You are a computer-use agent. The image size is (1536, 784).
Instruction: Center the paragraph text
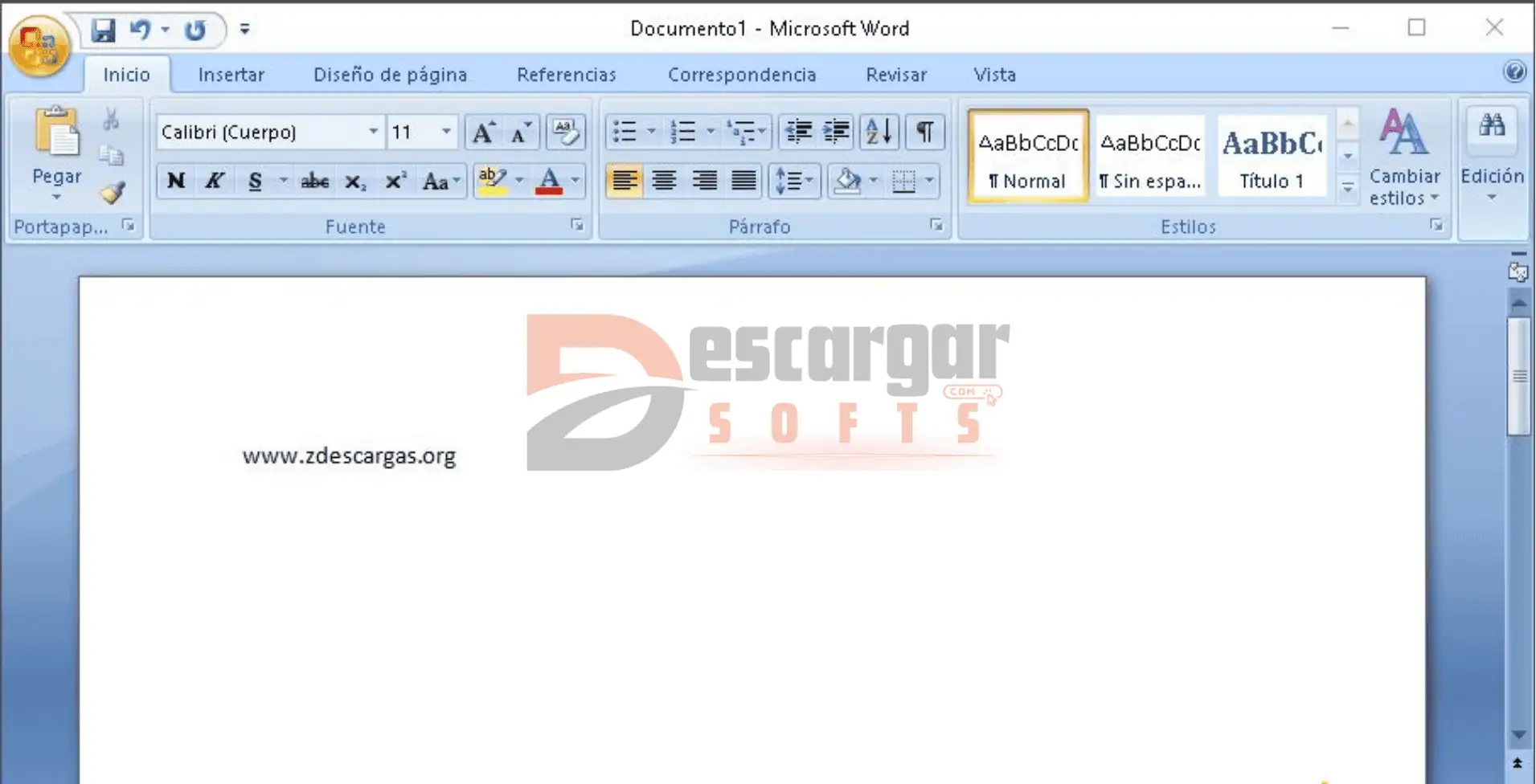[x=664, y=181]
